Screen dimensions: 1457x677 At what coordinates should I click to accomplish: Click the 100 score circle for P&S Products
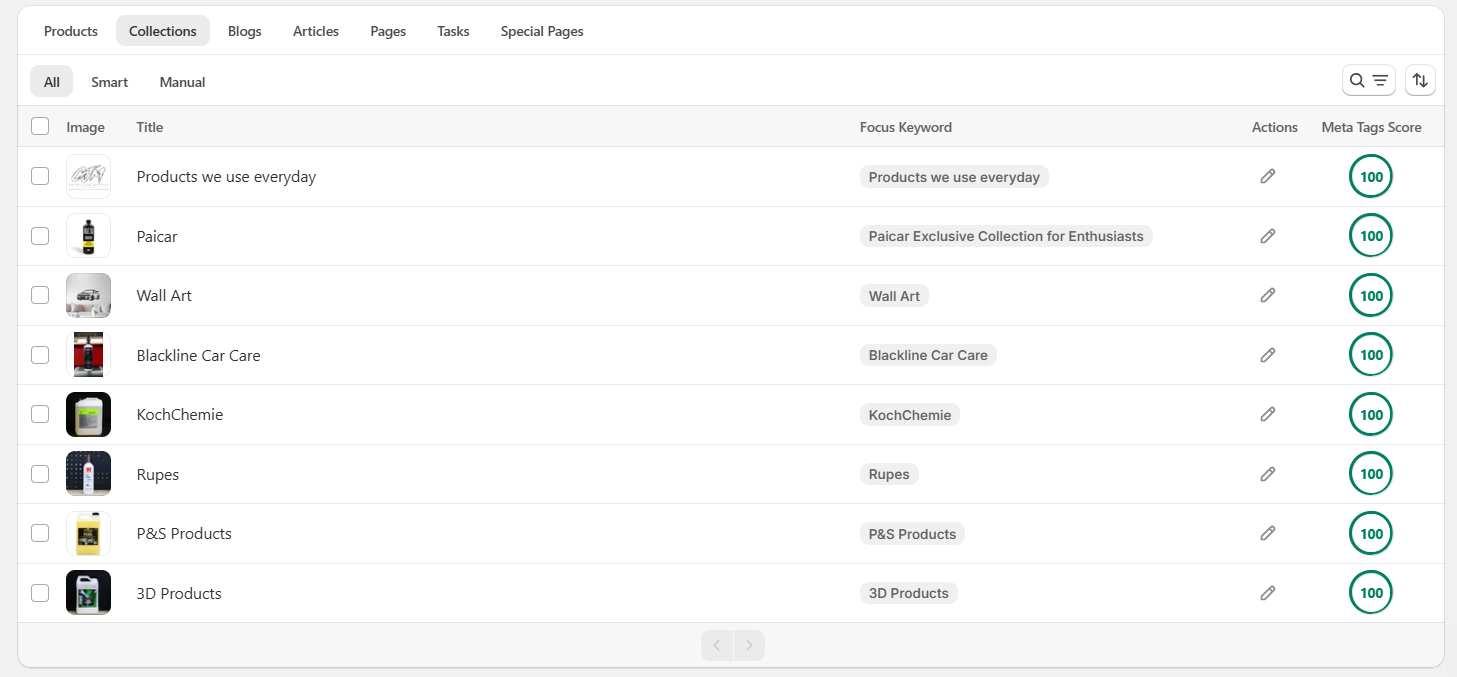1371,533
